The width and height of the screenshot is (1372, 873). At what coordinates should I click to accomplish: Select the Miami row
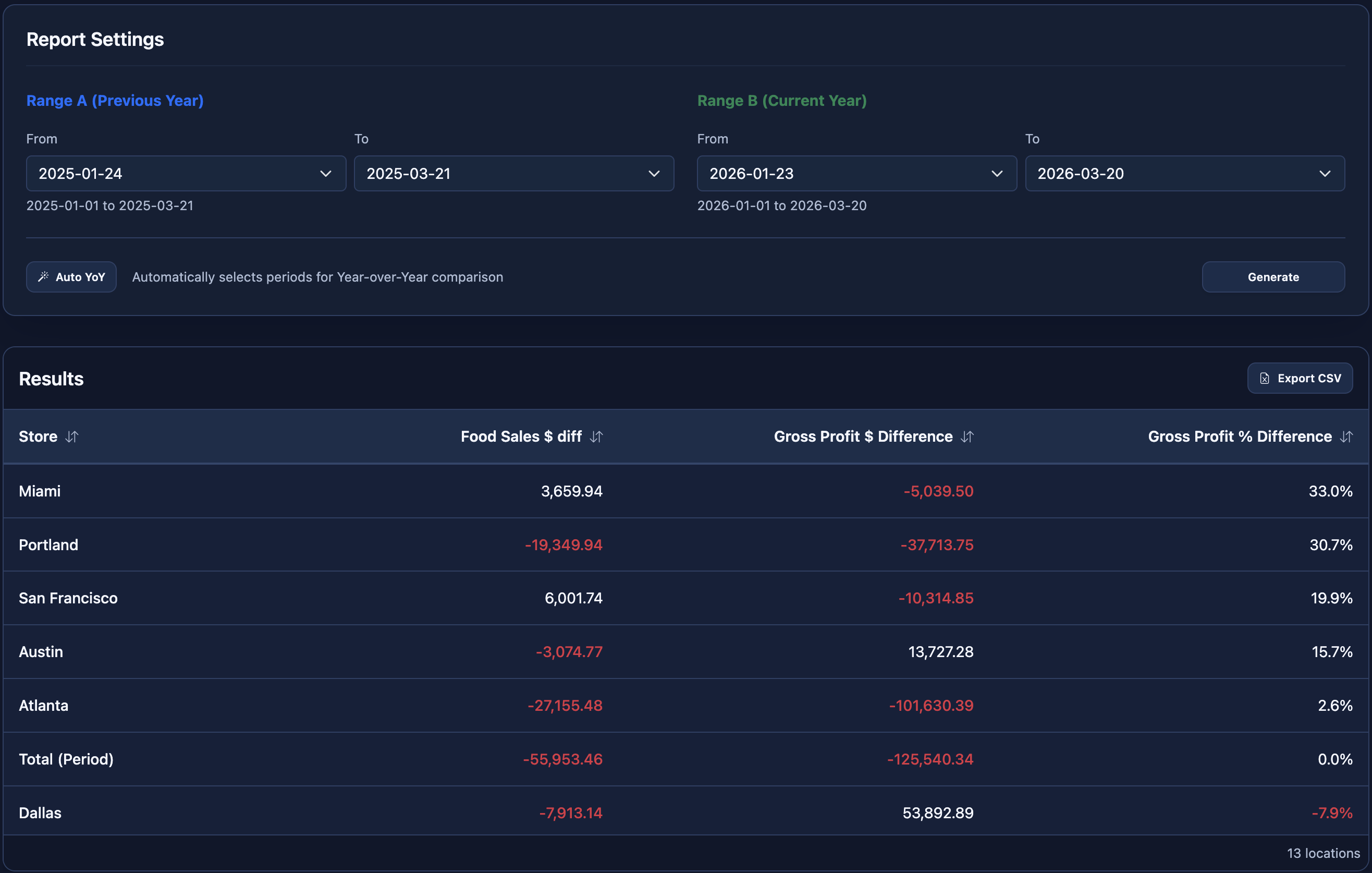coord(685,491)
